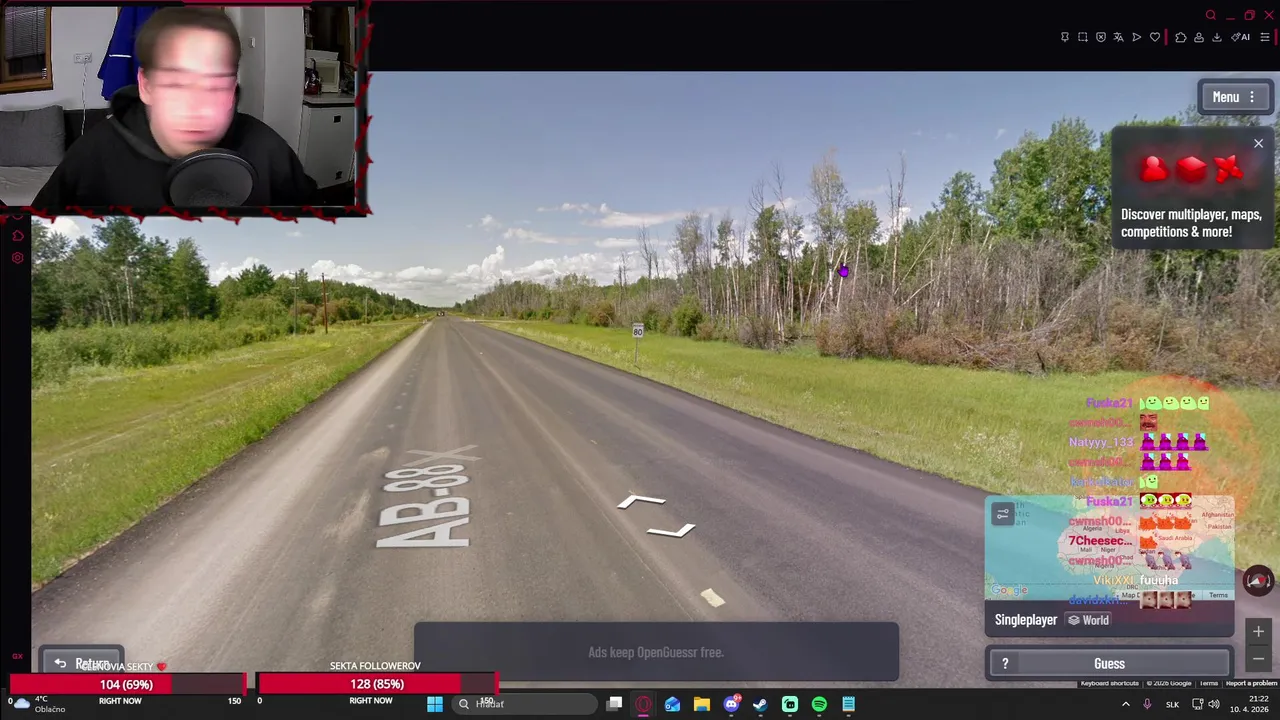This screenshot has width=1280, height=720.
Task: Open Report a problem link
Action: click(1251, 683)
